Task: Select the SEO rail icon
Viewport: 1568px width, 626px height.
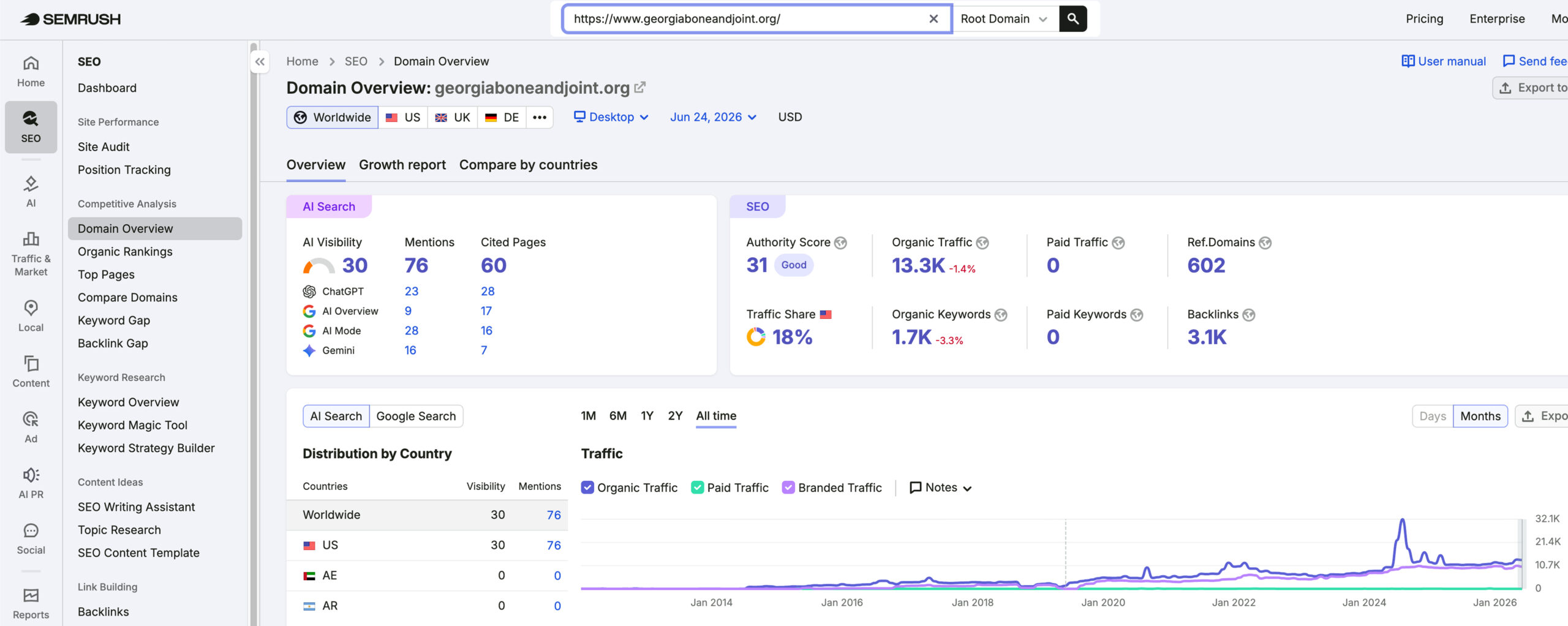Action: (31, 127)
